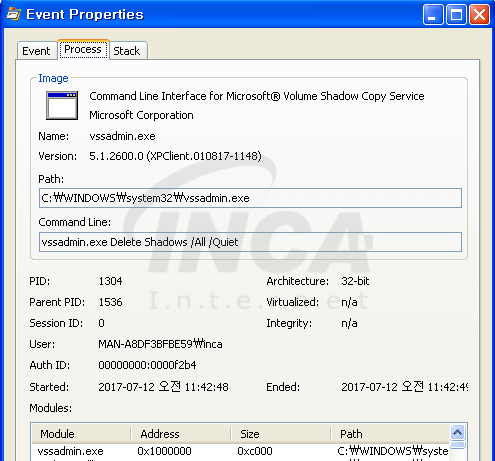Click the Path column header in modules

(391, 434)
